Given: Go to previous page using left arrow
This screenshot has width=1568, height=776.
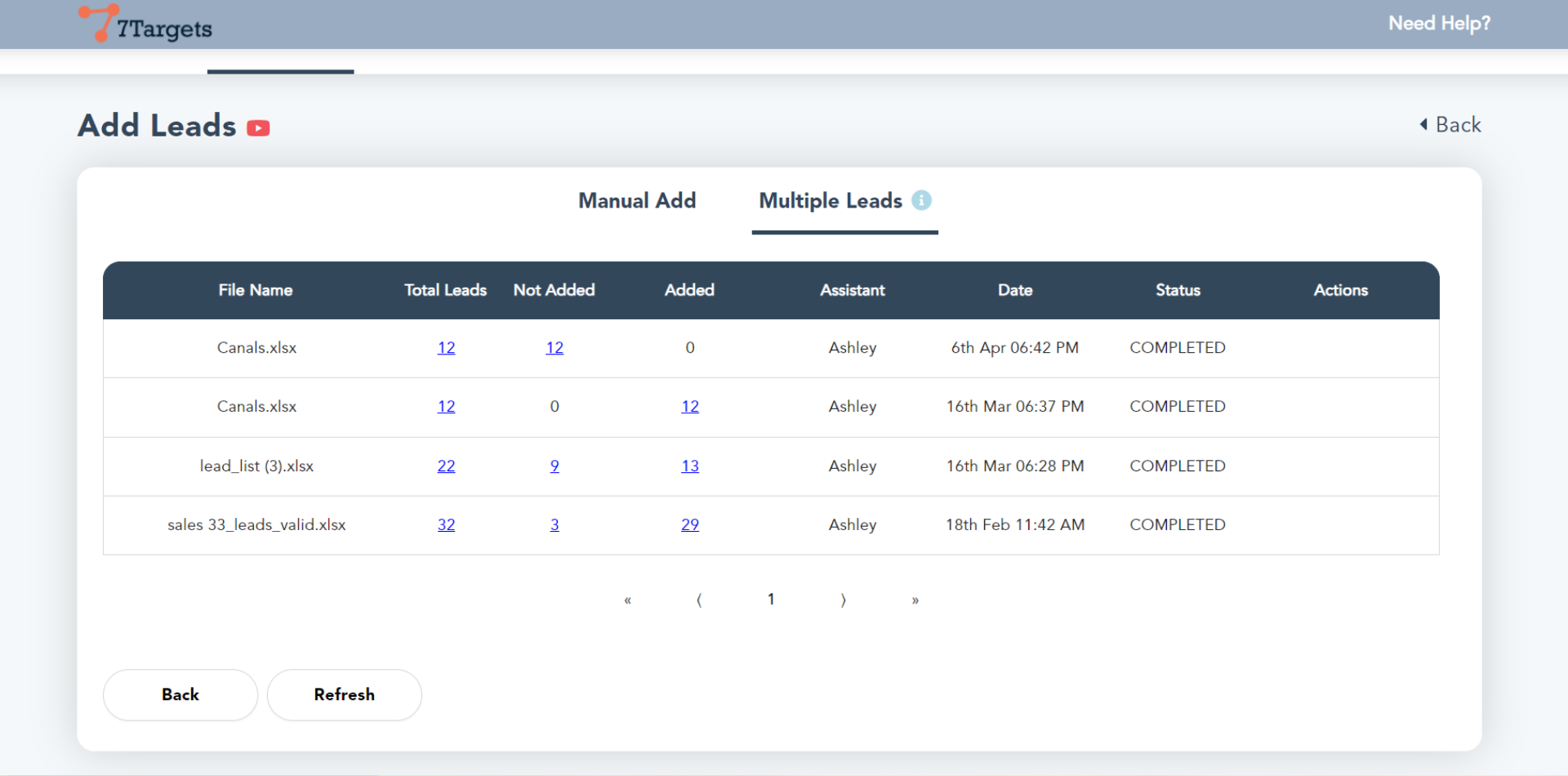Looking at the screenshot, I should tap(699, 600).
